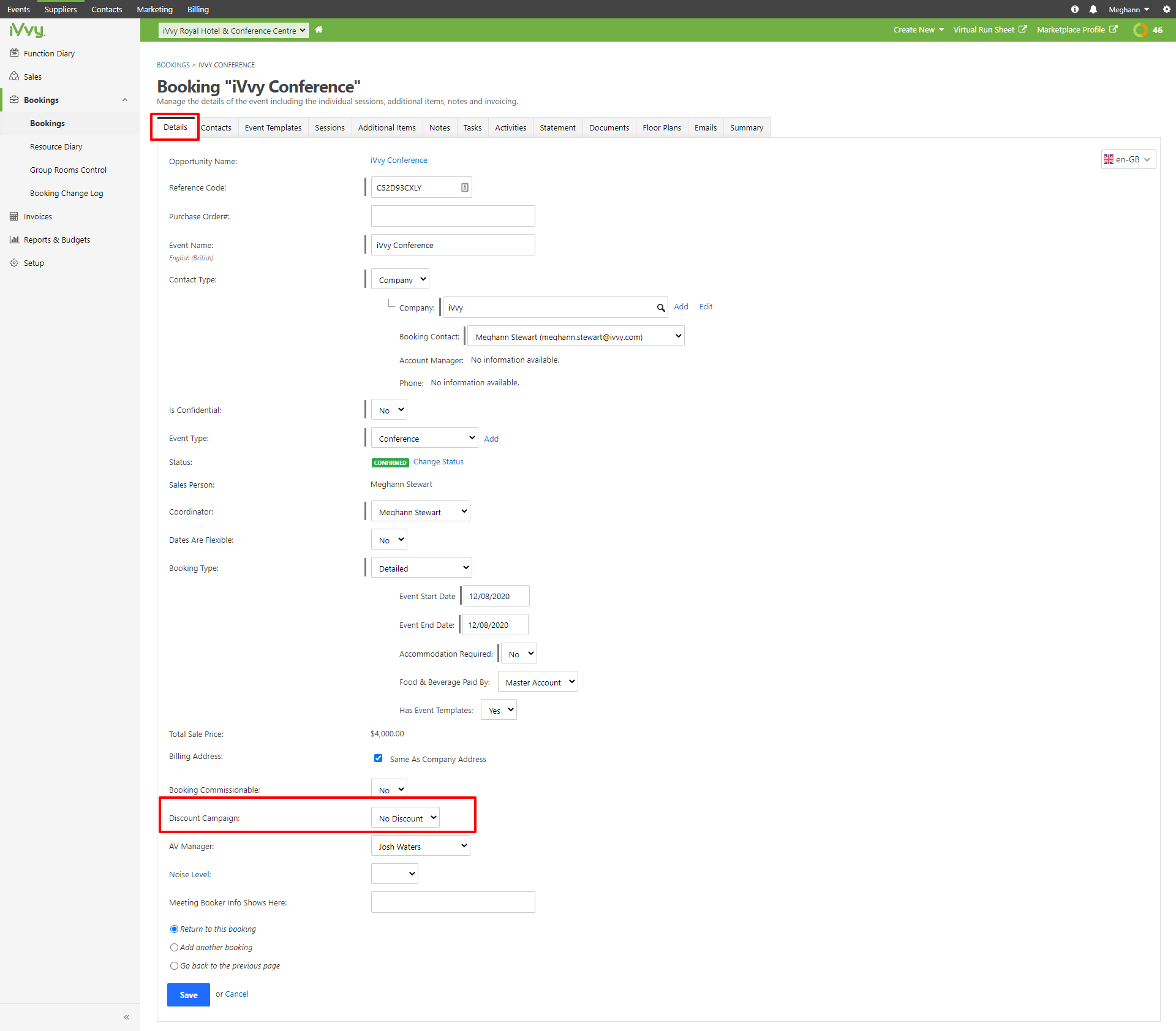Viewport: 1176px width, 1031px height.
Task: Click the Meeting Booker Info input field
Action: coord(453,902)
